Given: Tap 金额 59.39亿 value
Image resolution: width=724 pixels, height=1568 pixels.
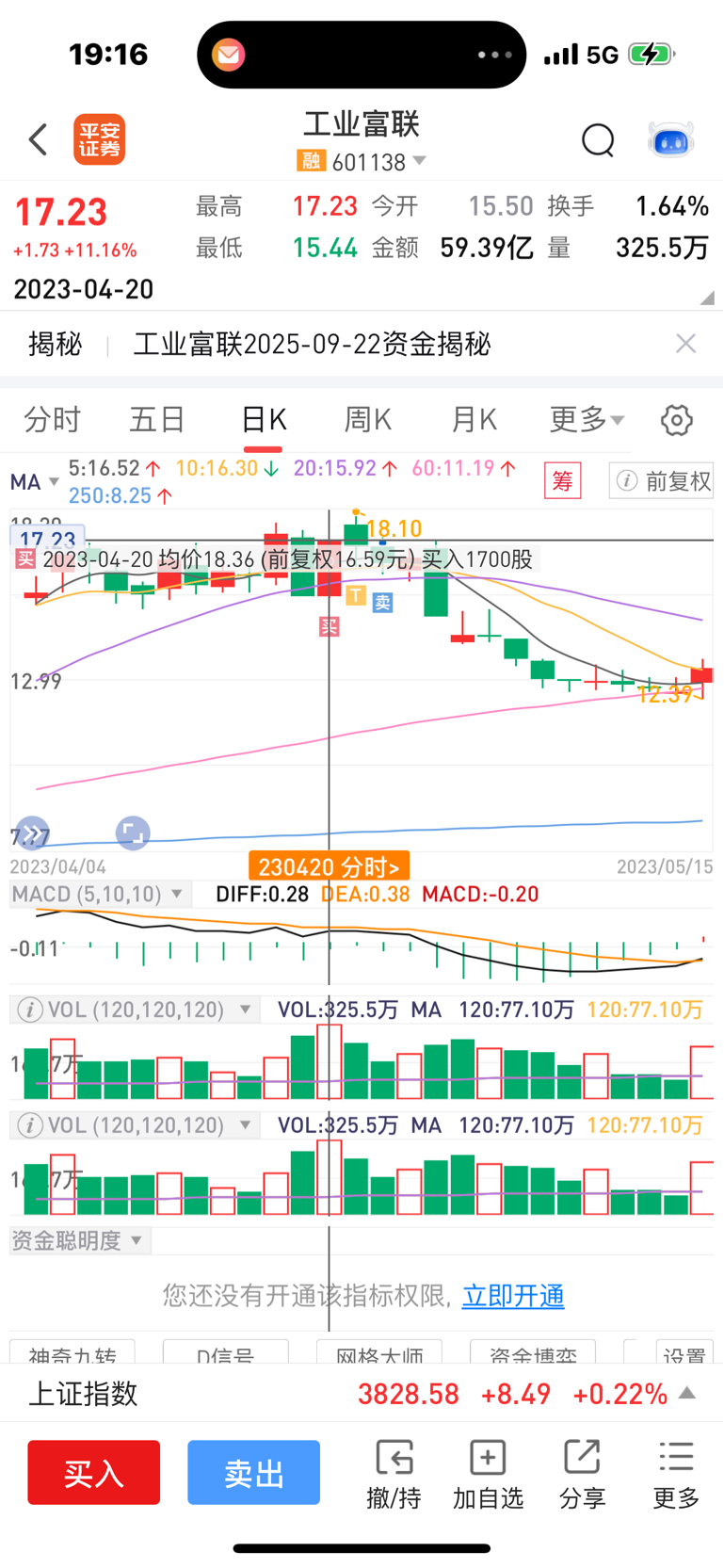Looking at the screenshot, I should pyautogui.click(x=487, y=248).
